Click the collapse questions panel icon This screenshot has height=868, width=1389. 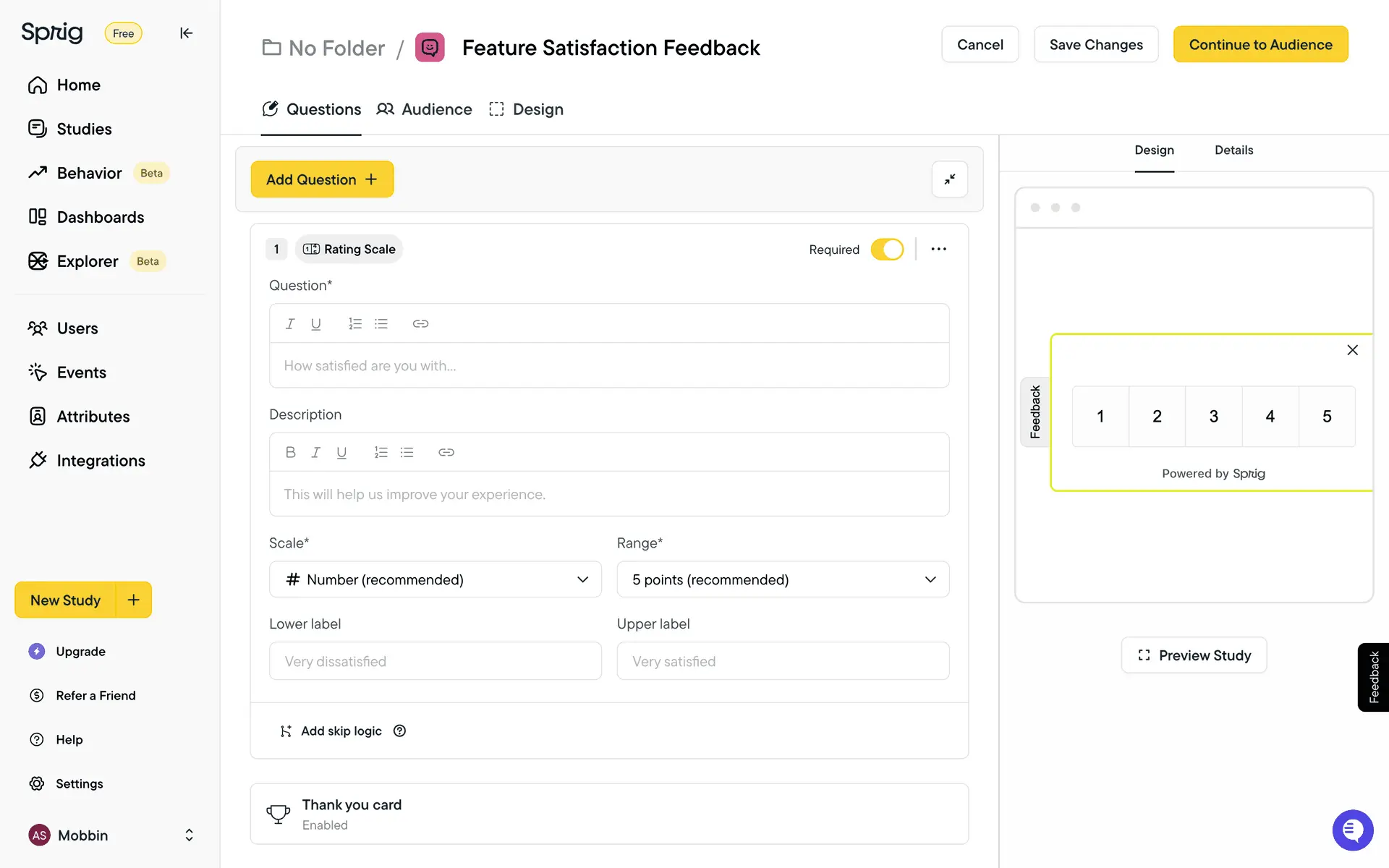[949, 179]
